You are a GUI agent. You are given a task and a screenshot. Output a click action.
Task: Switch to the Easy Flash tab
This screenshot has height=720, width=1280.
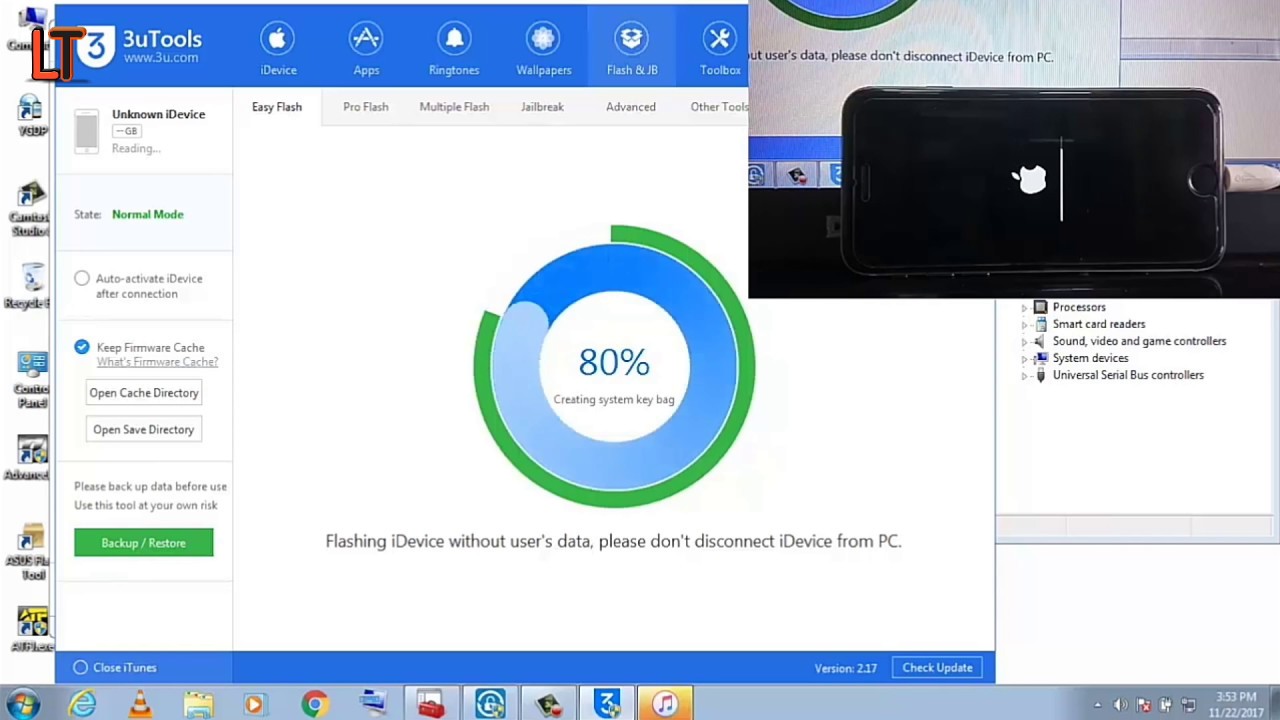point(277,107)
